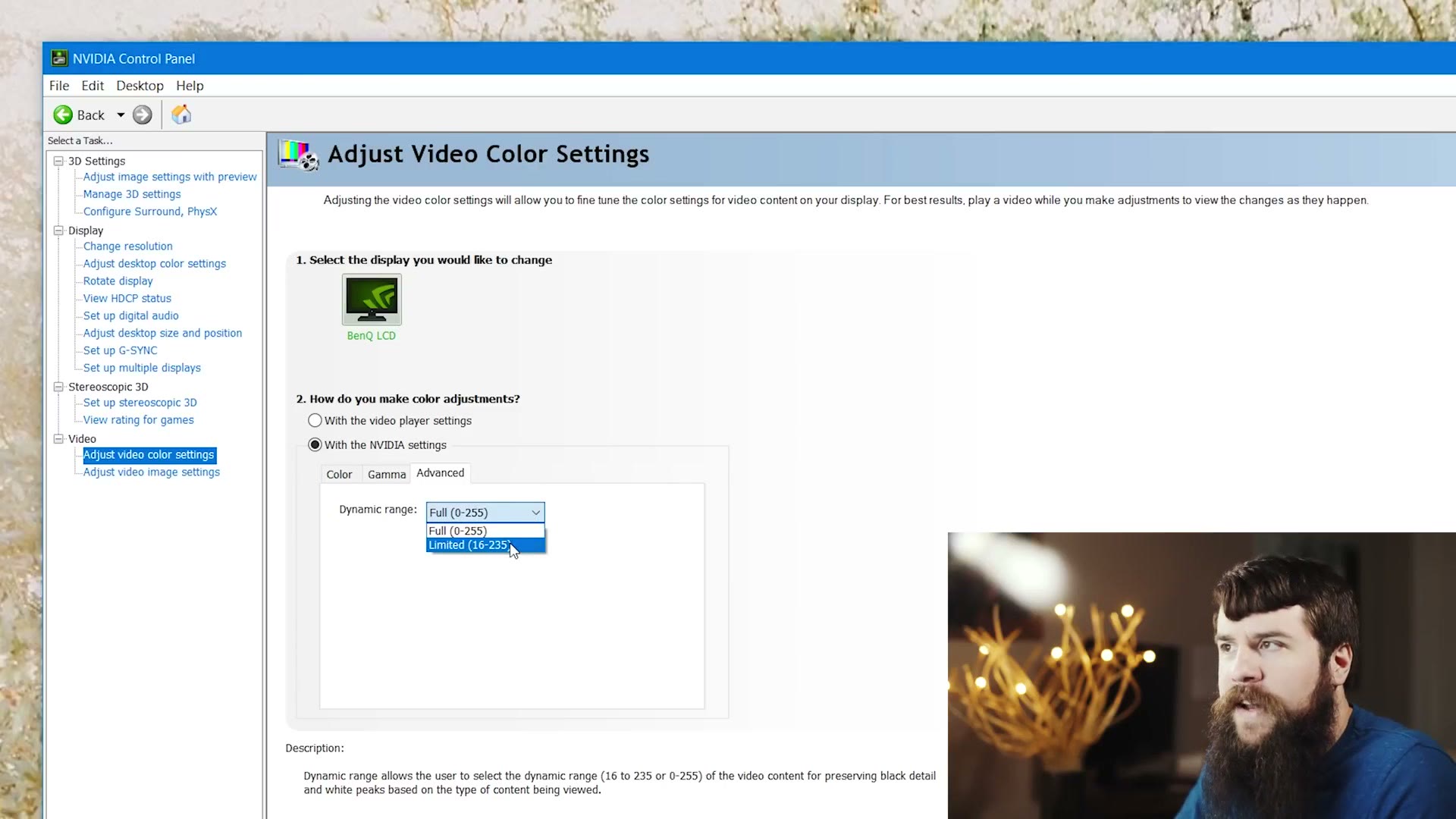Collapse the Stereoscopic 3D tree node

pos(58,387)
